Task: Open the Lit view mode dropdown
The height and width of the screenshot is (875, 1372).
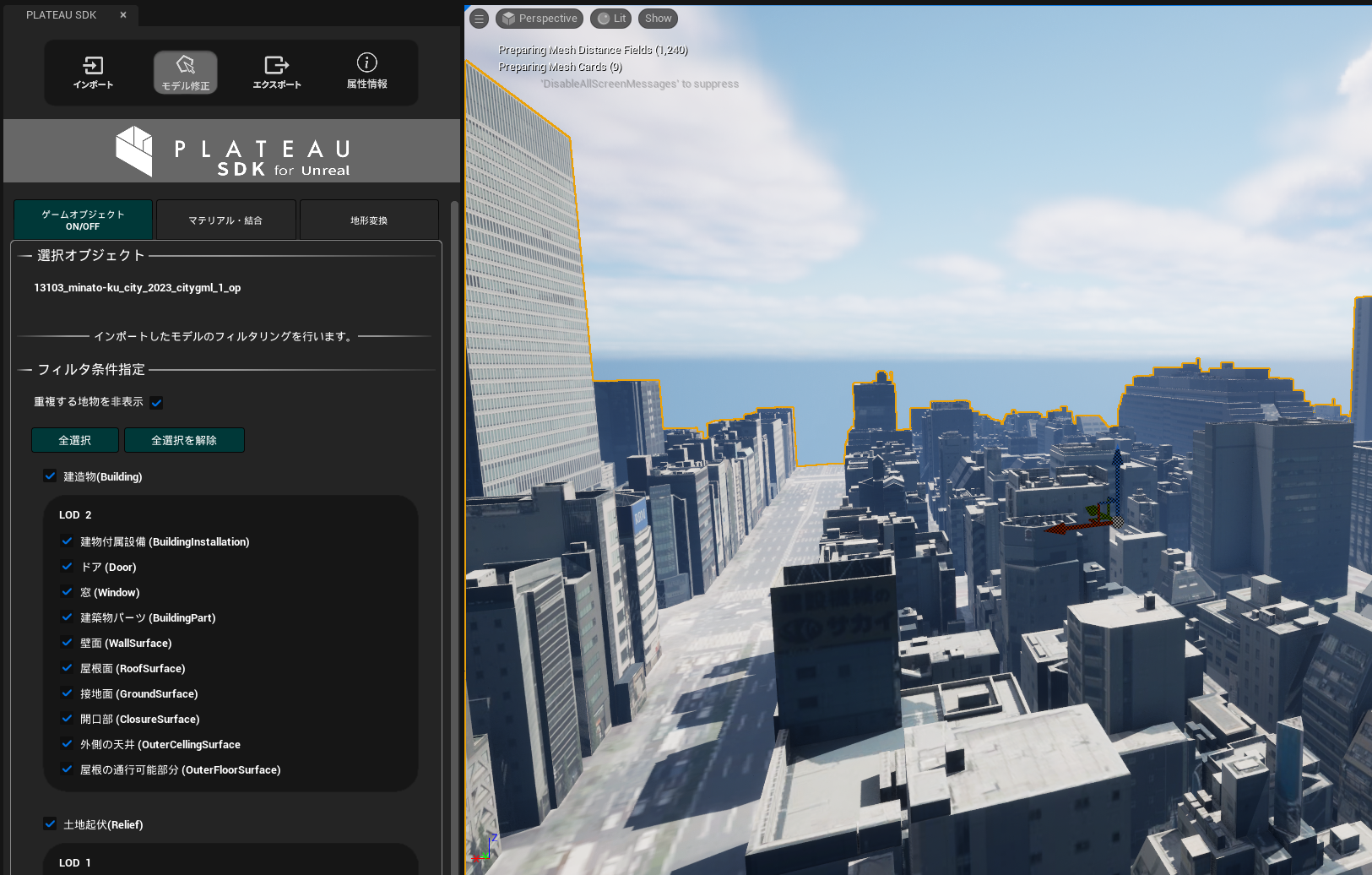Action: [x=611, y=18]
